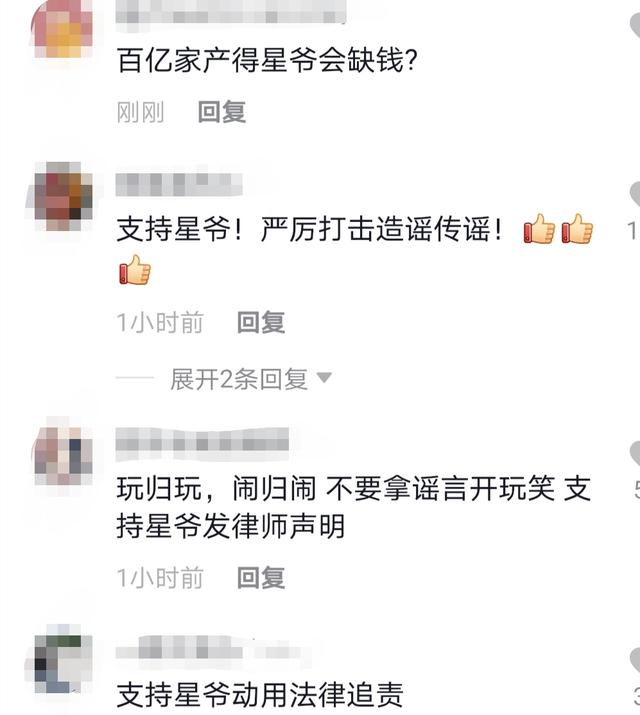Tap the heart beside the "支持星爷动用法律追责" comment
640x715 pixels.
[x=635, y=660]
